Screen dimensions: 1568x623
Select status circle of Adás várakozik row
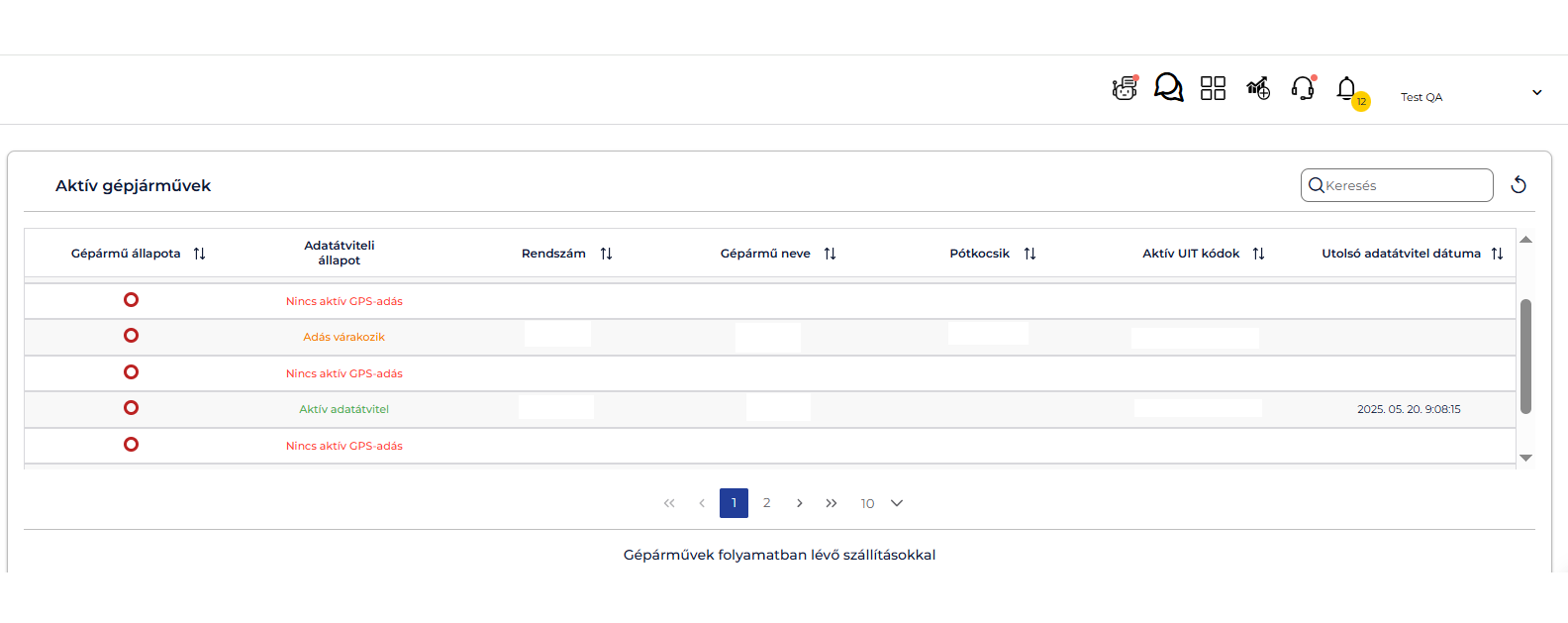131,336
